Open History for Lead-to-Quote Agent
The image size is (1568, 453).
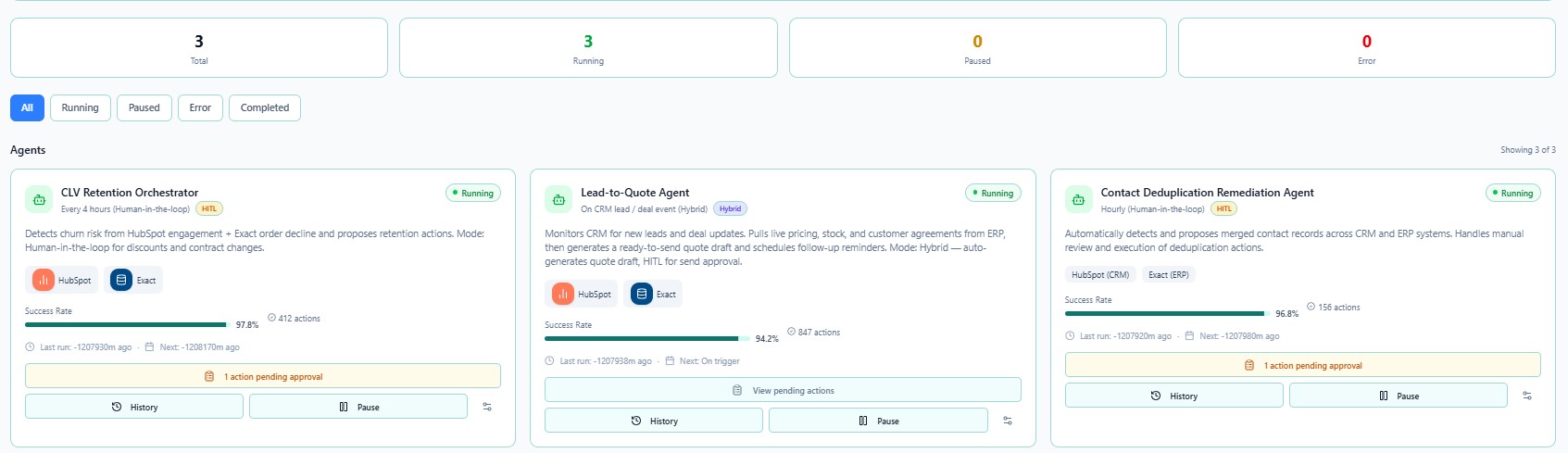tap(654, 421)
